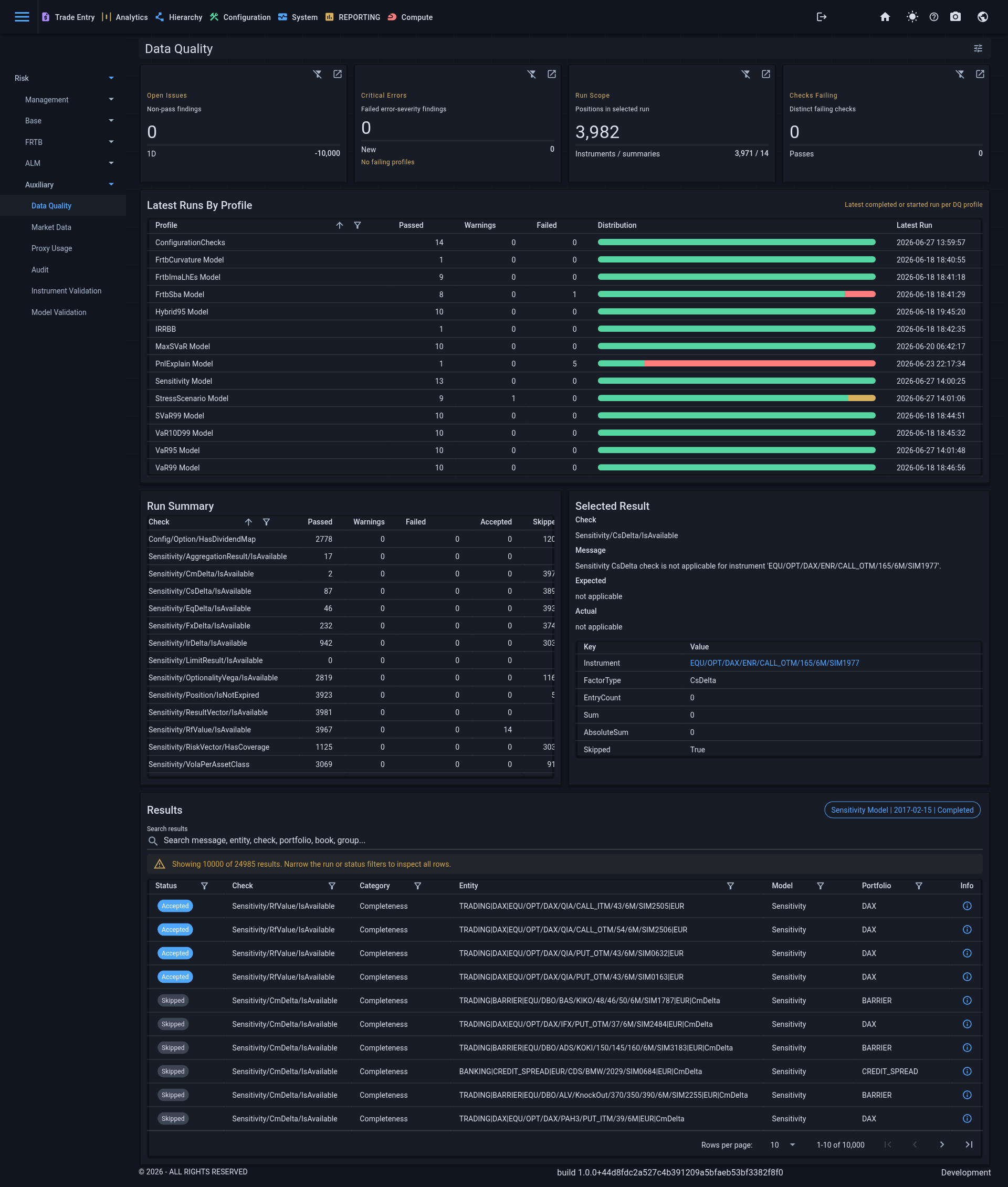Open Analytics menu
The image size is (1008, 1187).
tap(124, 17)
